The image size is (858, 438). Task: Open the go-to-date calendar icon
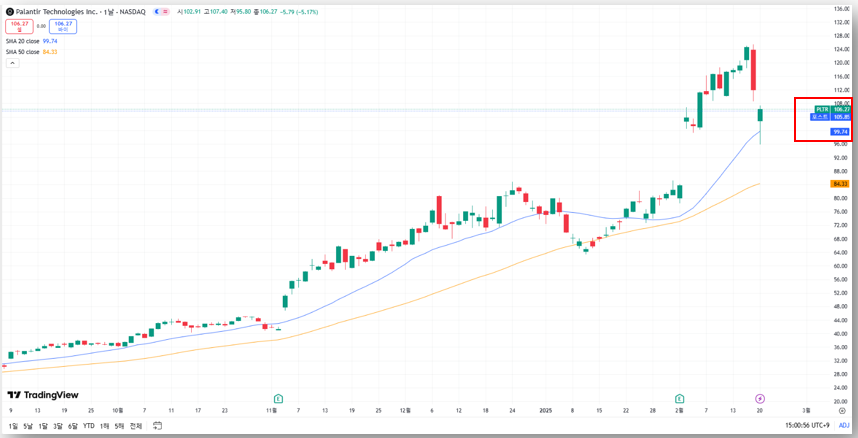coord(158,425)
